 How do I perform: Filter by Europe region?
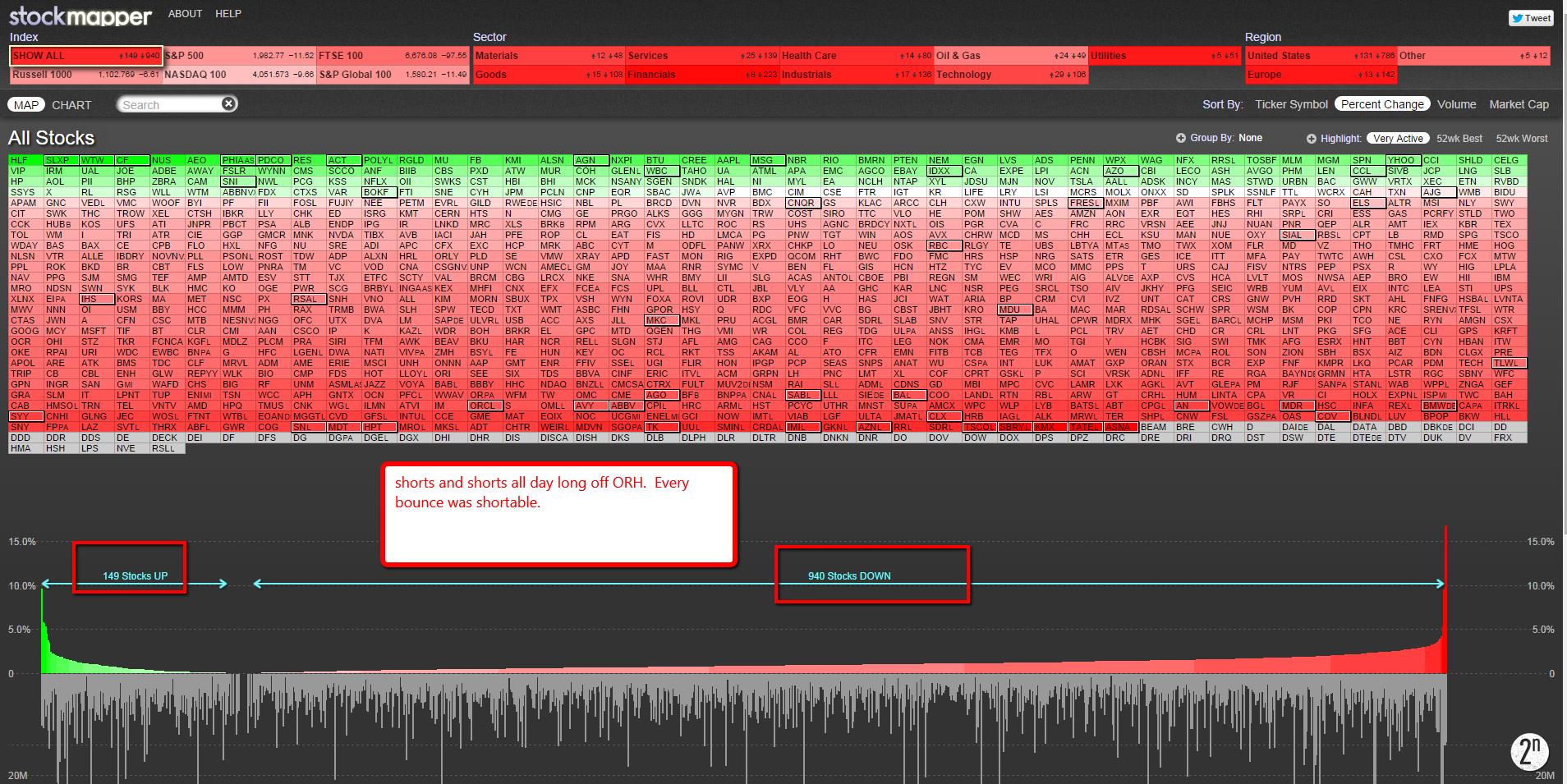[1321, 75]
